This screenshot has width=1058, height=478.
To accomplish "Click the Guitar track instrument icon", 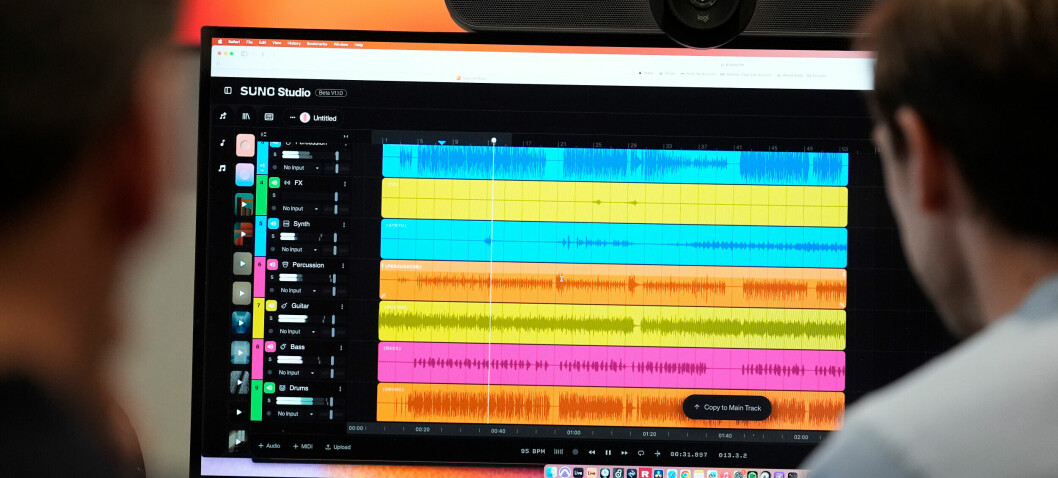I will coord(285,306).
